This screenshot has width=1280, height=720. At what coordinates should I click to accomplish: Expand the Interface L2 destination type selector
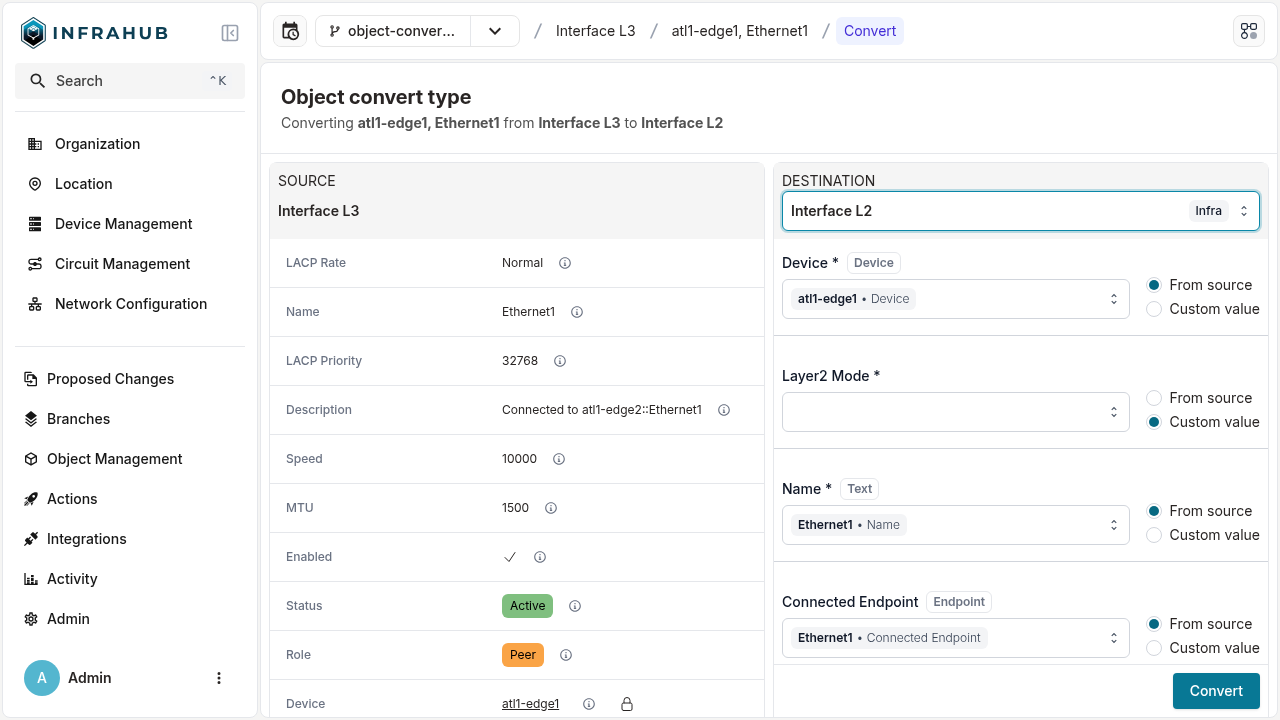coord(1020,211)
